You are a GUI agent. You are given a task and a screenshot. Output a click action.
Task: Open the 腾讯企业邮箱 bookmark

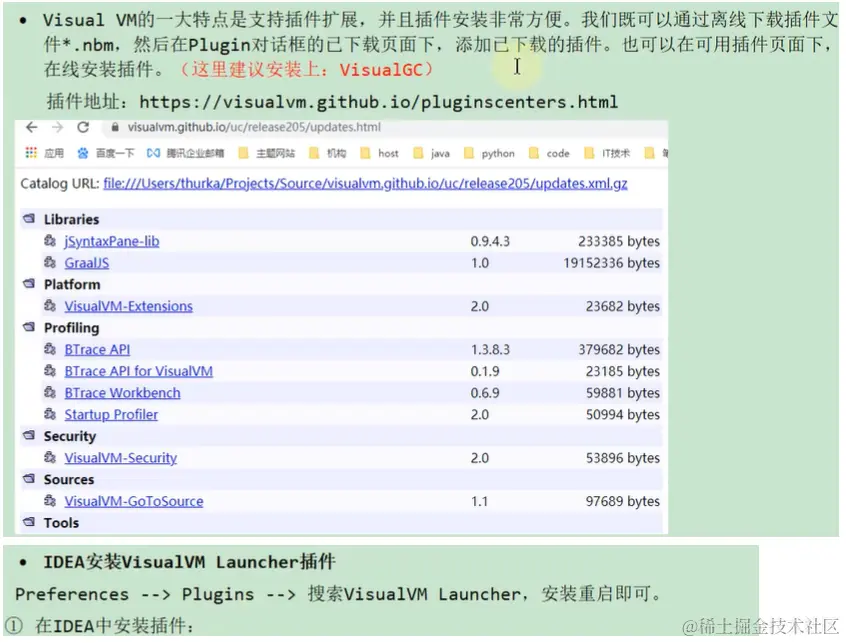(x=185, y=153)
